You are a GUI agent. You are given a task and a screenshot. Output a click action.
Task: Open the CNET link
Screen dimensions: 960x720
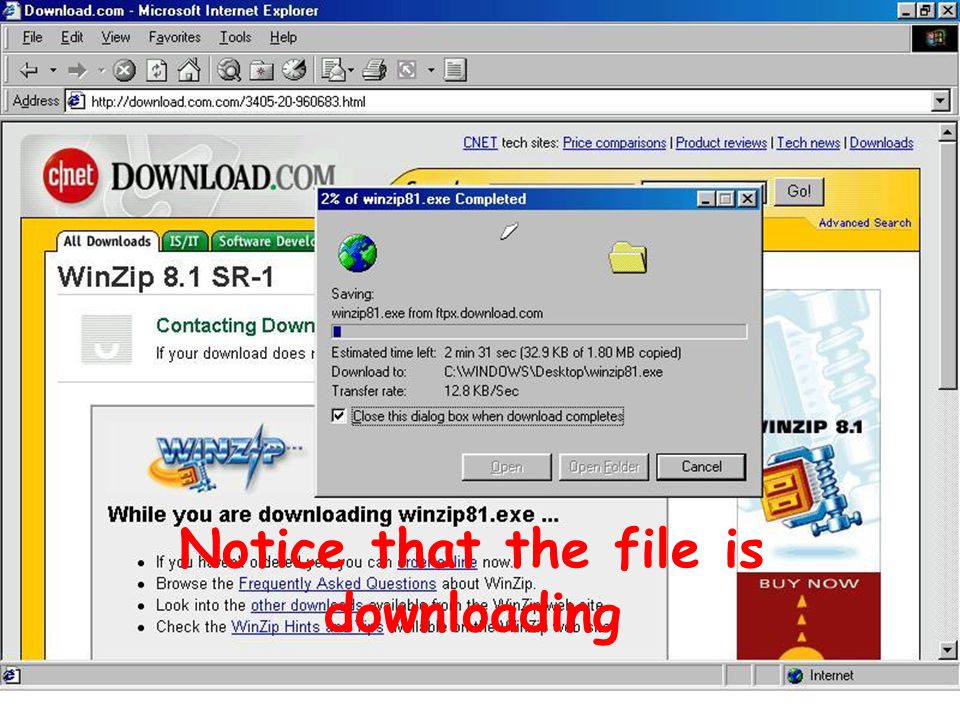(480, 143)
